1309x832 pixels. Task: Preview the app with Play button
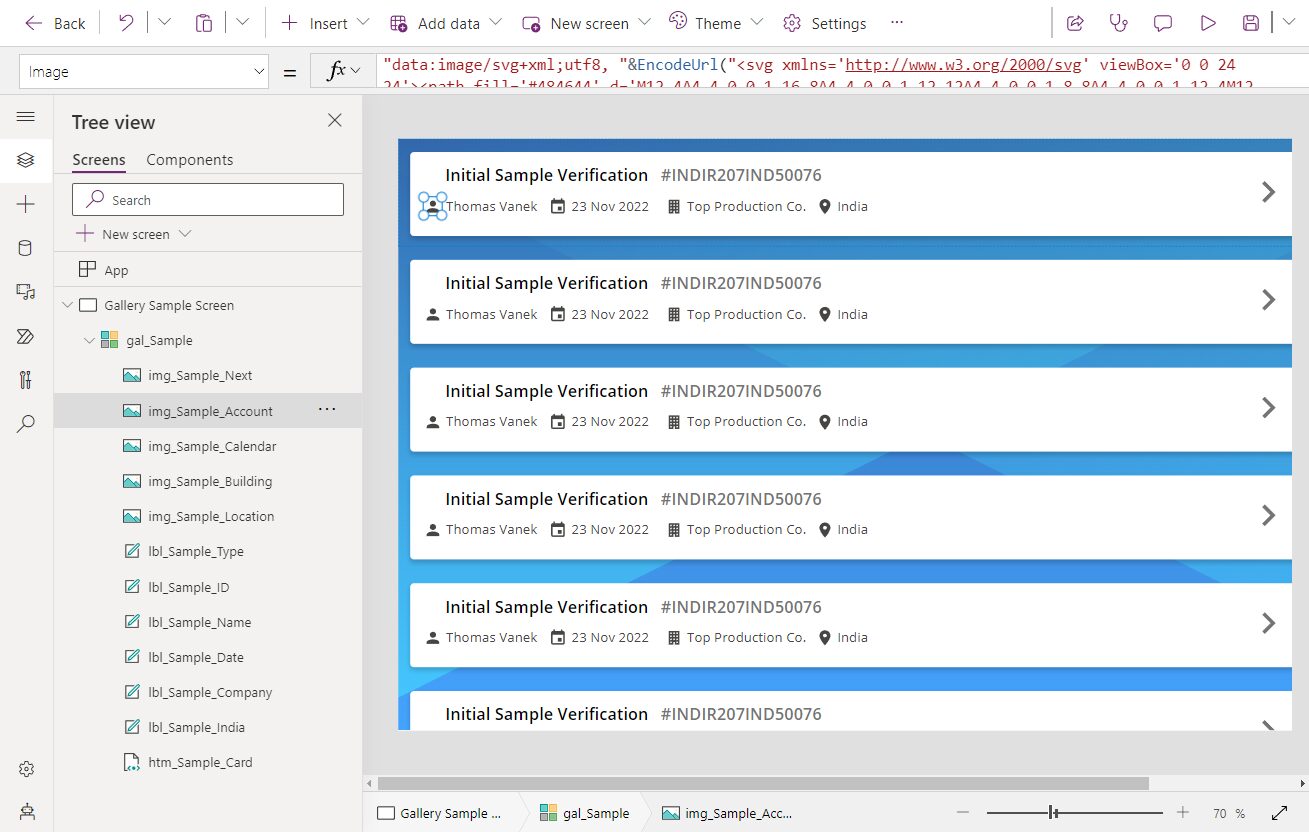(x=1208, y=23)
